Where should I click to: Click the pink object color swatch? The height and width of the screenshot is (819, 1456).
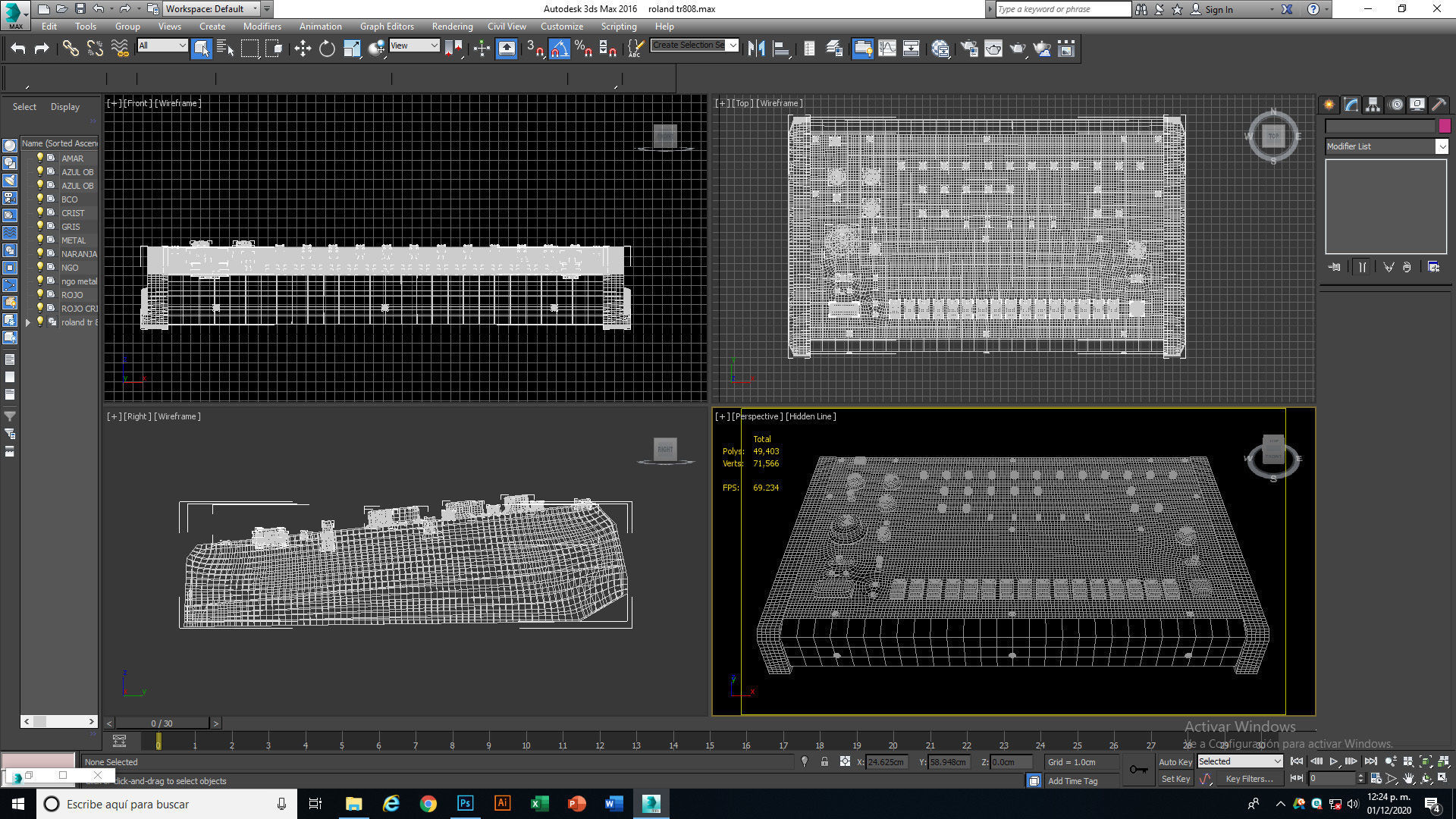(1444, 126)
